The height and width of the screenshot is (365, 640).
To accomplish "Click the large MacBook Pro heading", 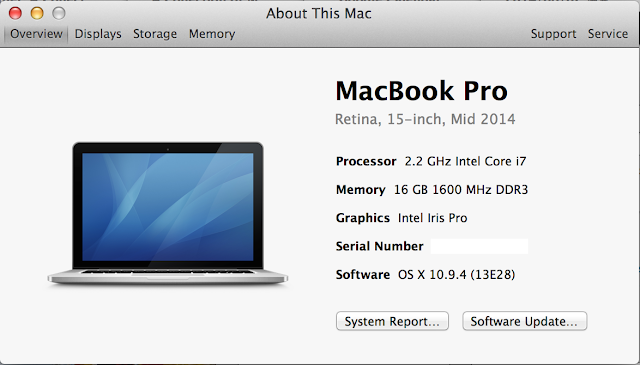I will [x=421, y=91].
